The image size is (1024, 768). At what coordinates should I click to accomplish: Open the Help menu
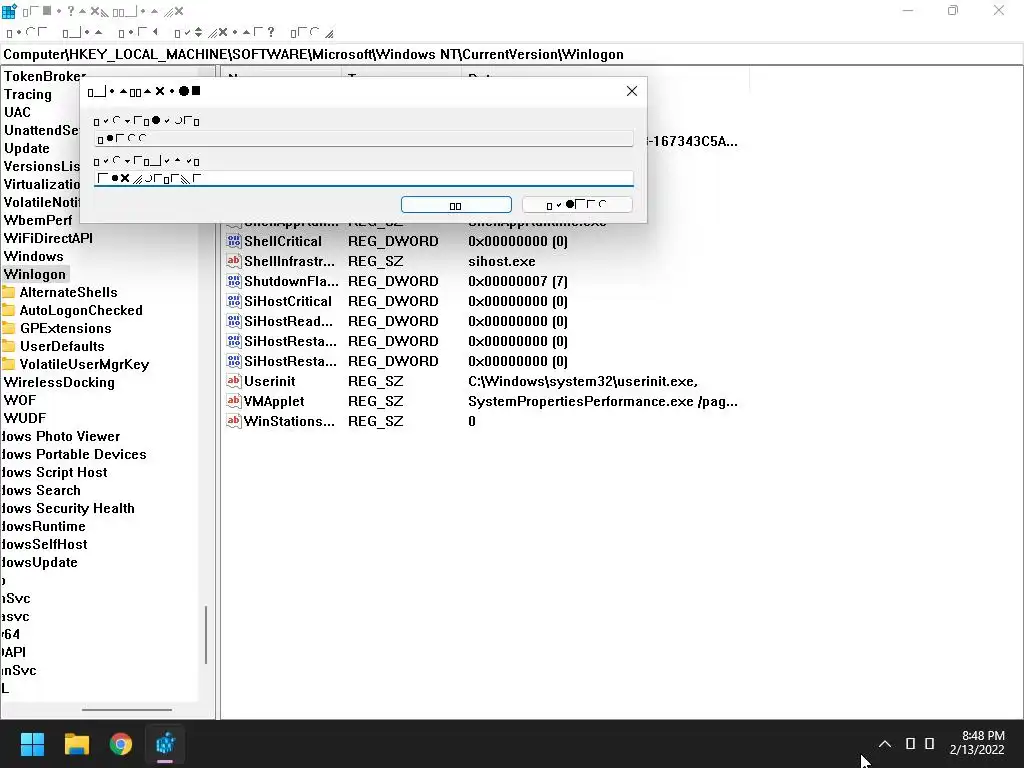312,32
